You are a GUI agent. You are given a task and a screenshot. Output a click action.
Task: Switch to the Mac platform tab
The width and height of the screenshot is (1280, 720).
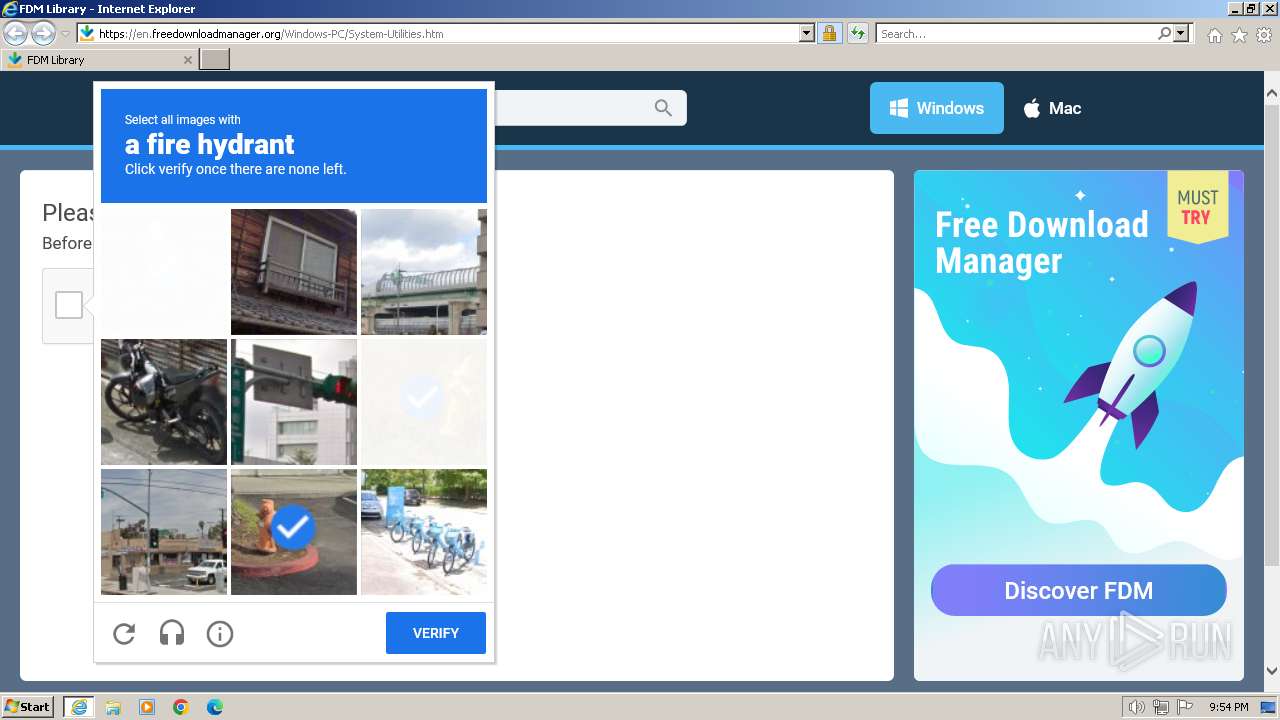click(1051, 108)
